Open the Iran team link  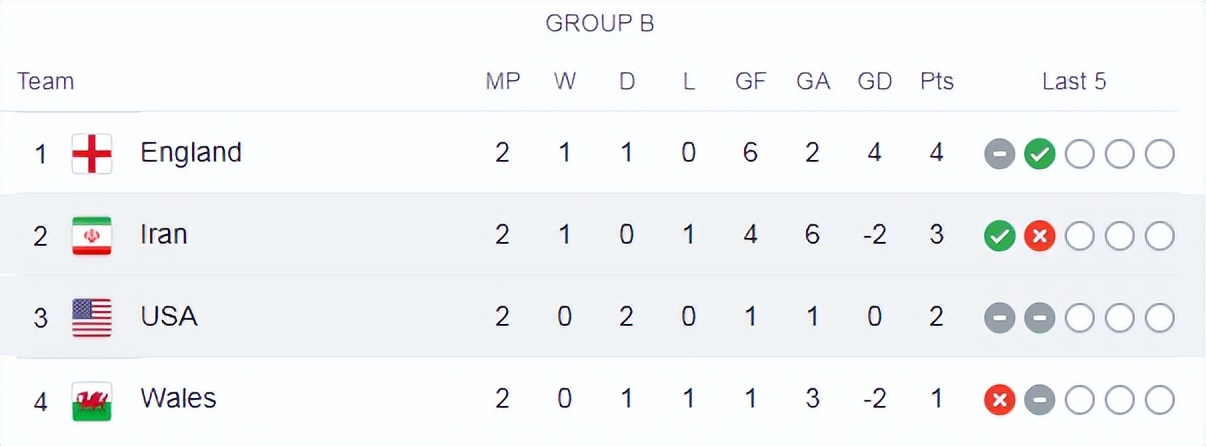click(164, 234)
